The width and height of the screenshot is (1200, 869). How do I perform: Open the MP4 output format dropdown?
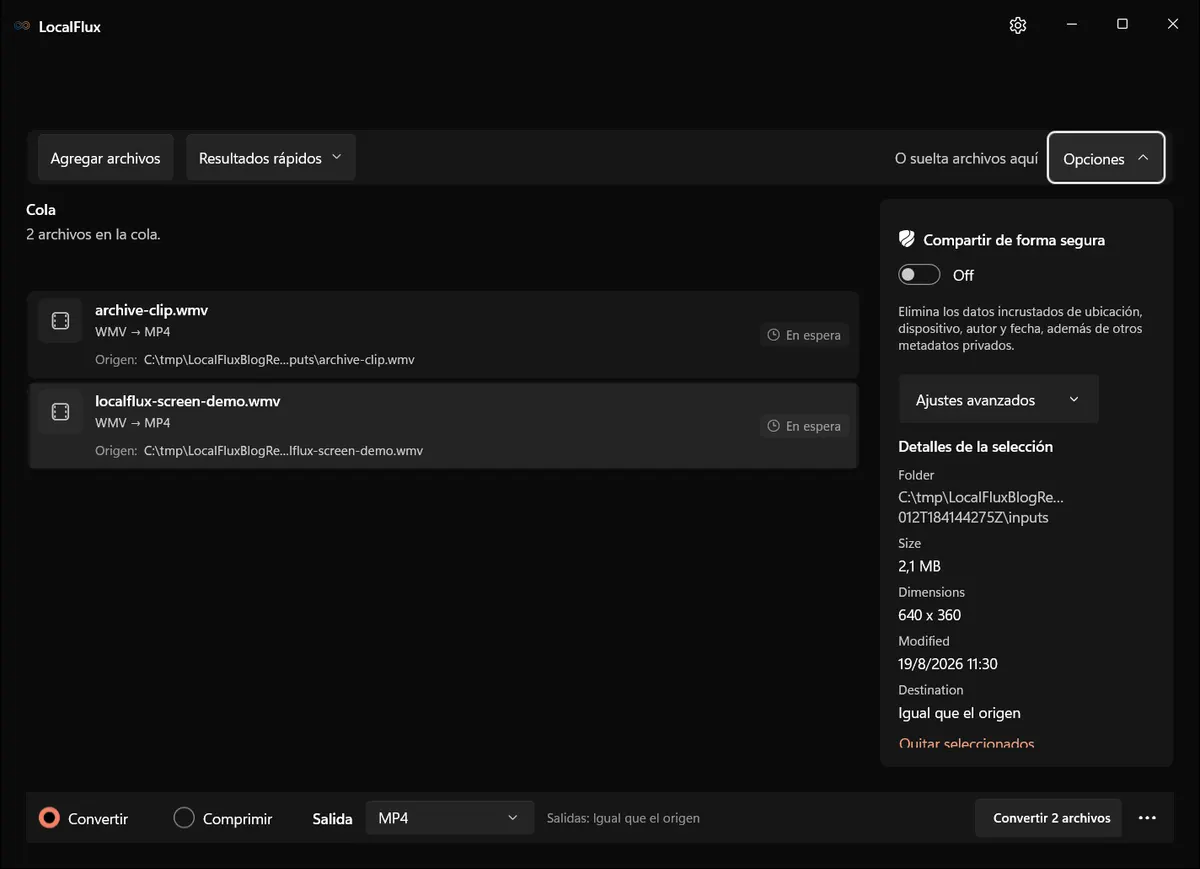pyautogui.click(x=449, y=818)
